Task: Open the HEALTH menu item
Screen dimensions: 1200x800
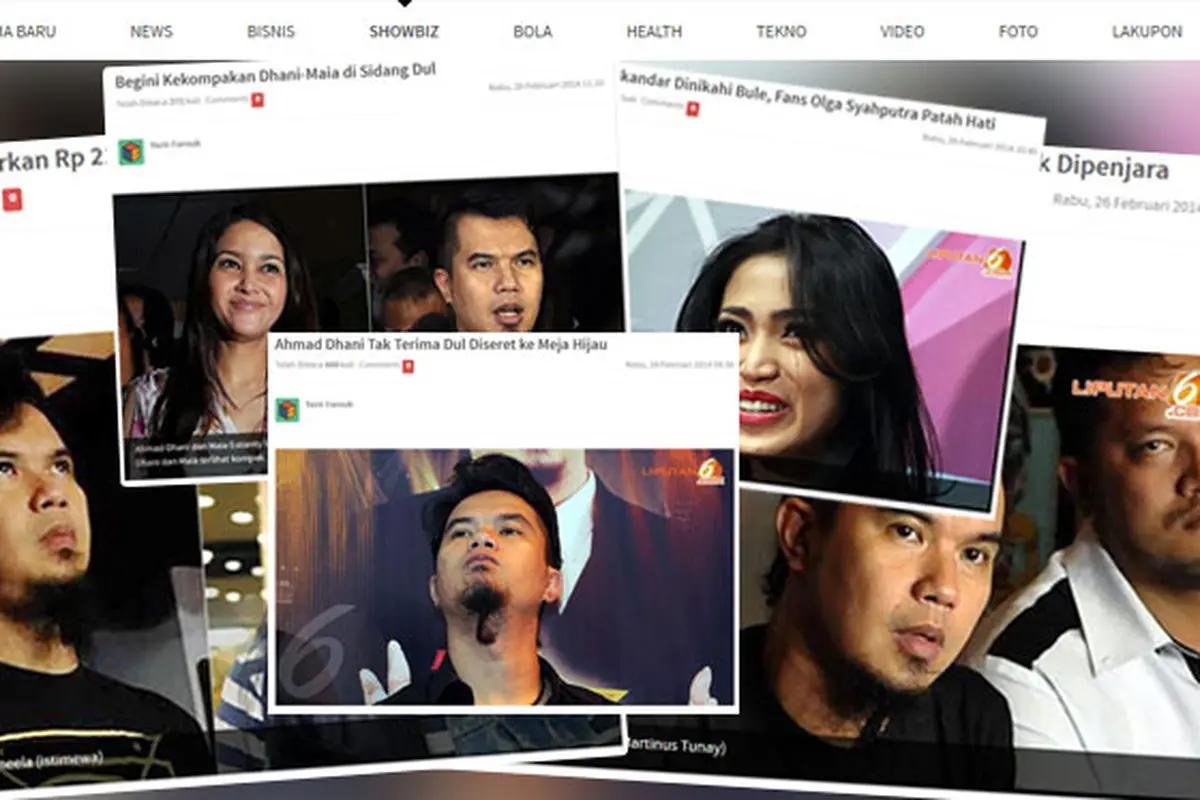Action: point(654,31)
